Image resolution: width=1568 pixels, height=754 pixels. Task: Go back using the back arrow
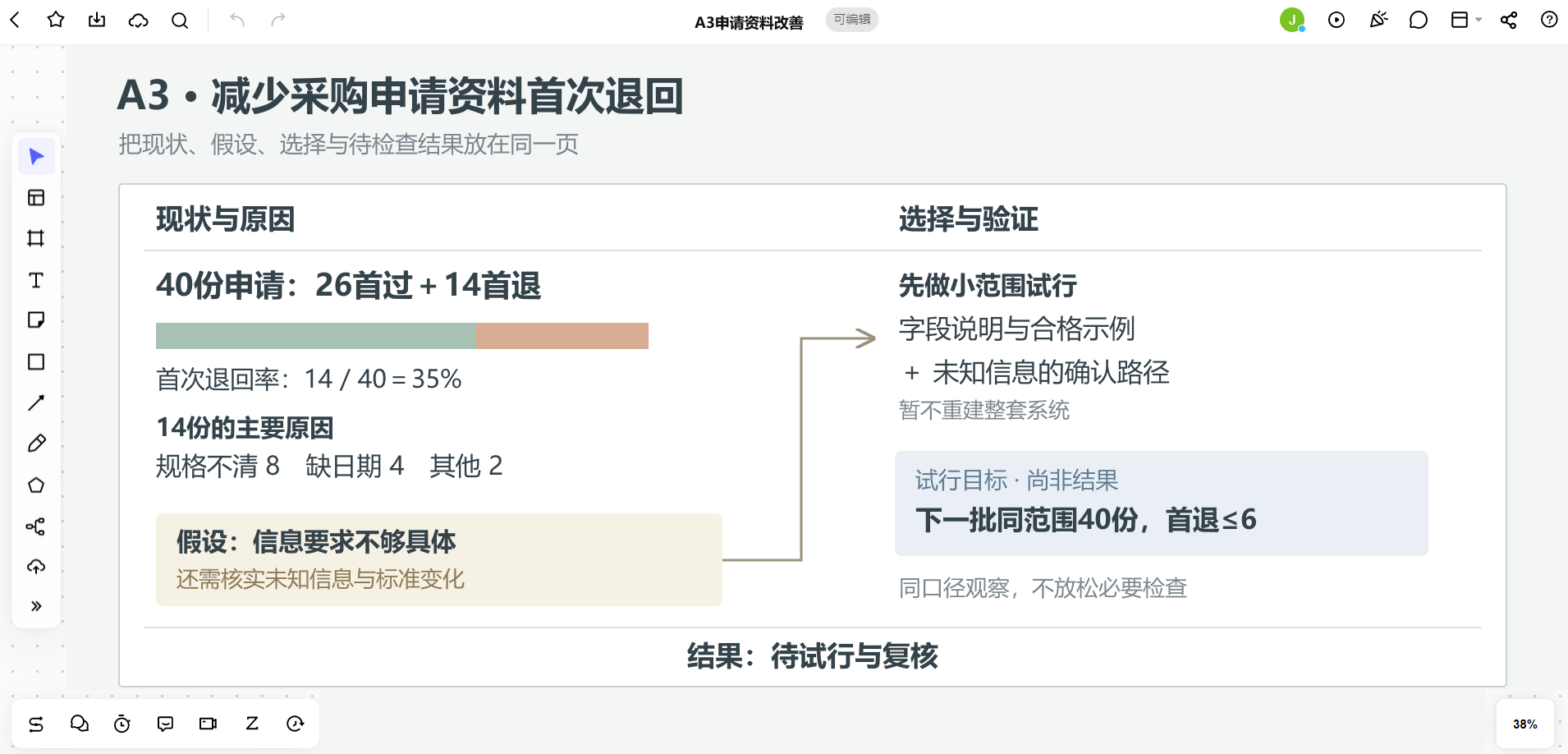point(15,20)
